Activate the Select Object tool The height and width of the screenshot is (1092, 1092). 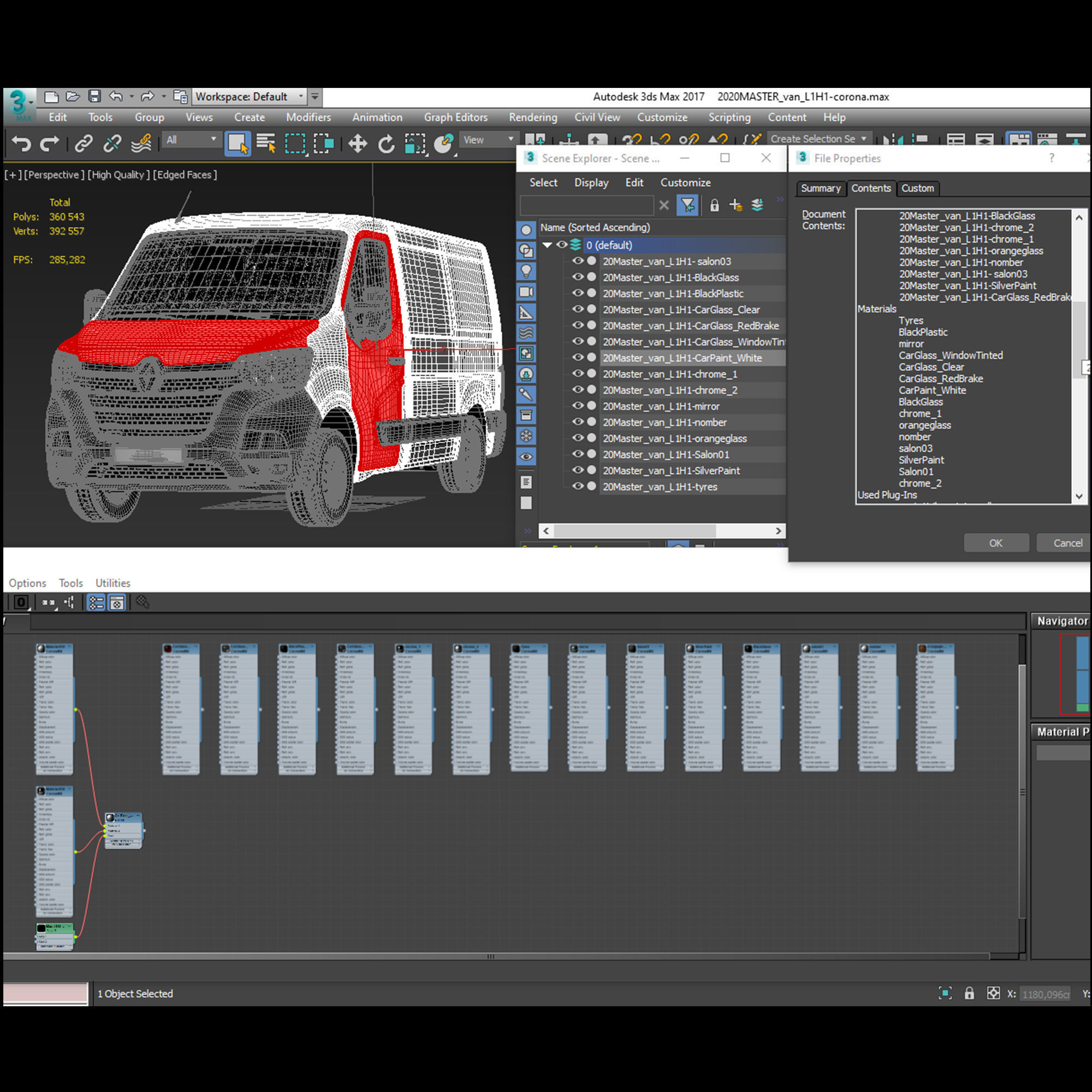pyautogui.click(x=238, y=144)
